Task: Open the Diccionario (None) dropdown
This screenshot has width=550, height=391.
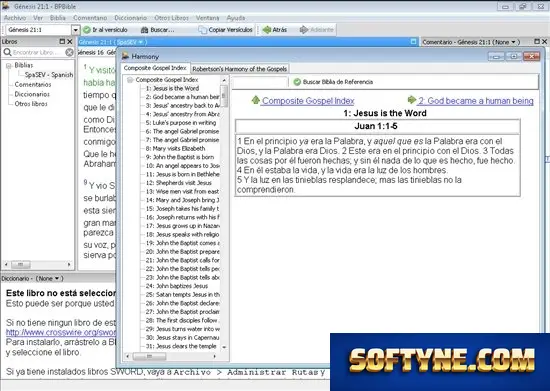Action: (57, 278)
